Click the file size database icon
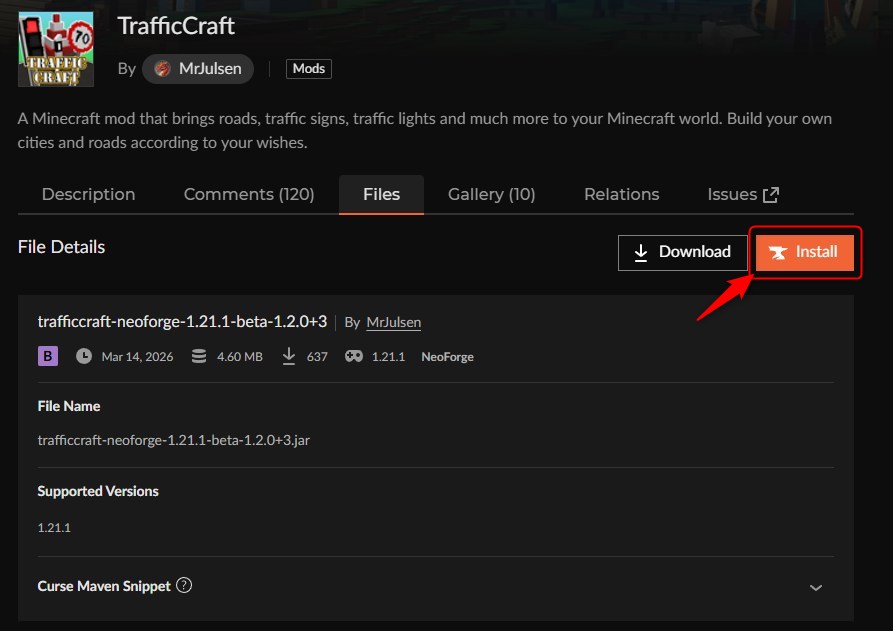Image resolution: width=893 pixels, height=631 pixels. click(x=197, y=356)
